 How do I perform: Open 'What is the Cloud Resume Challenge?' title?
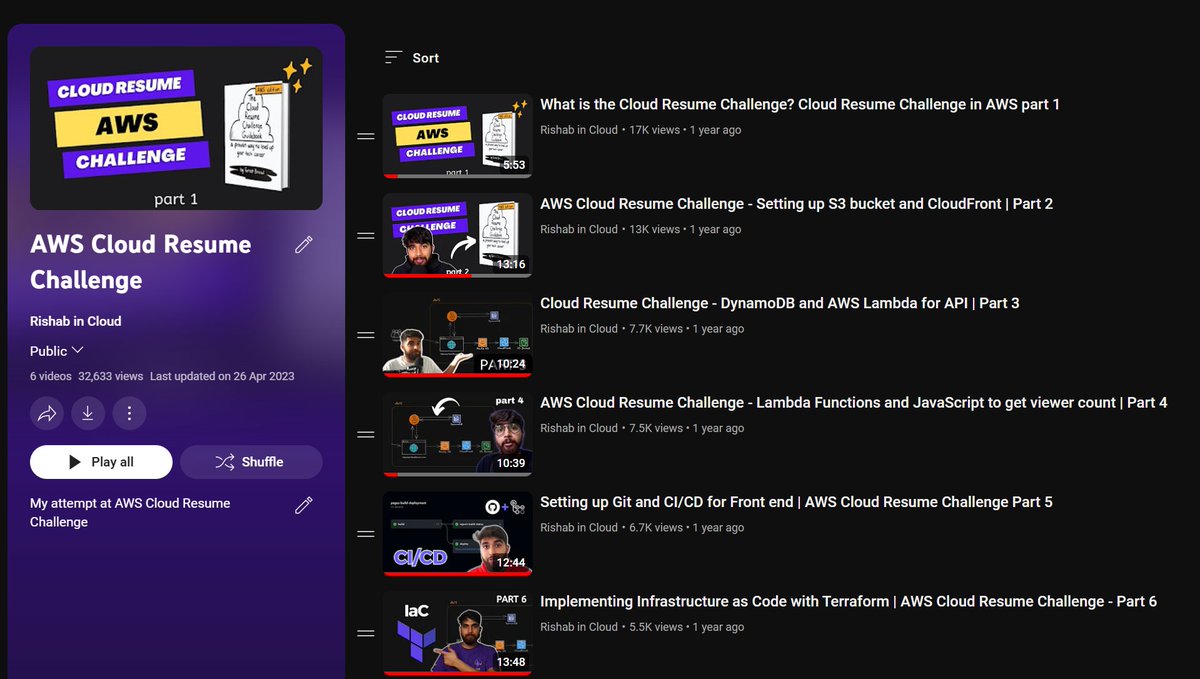pos(800,104)
